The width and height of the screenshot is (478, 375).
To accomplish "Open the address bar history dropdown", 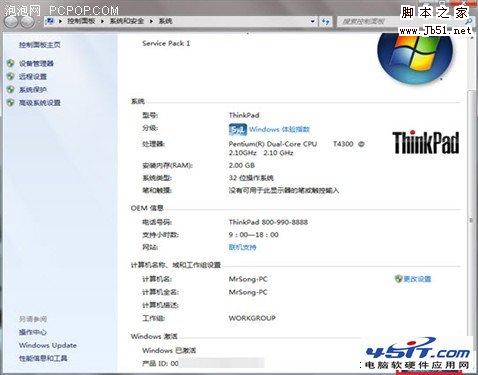I will [312, 21].
